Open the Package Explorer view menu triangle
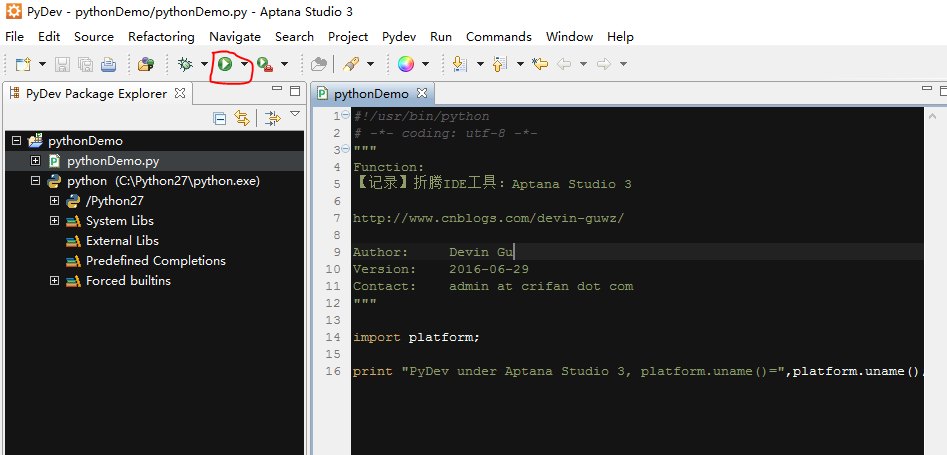The image size is (947, 455). [295, 114]
